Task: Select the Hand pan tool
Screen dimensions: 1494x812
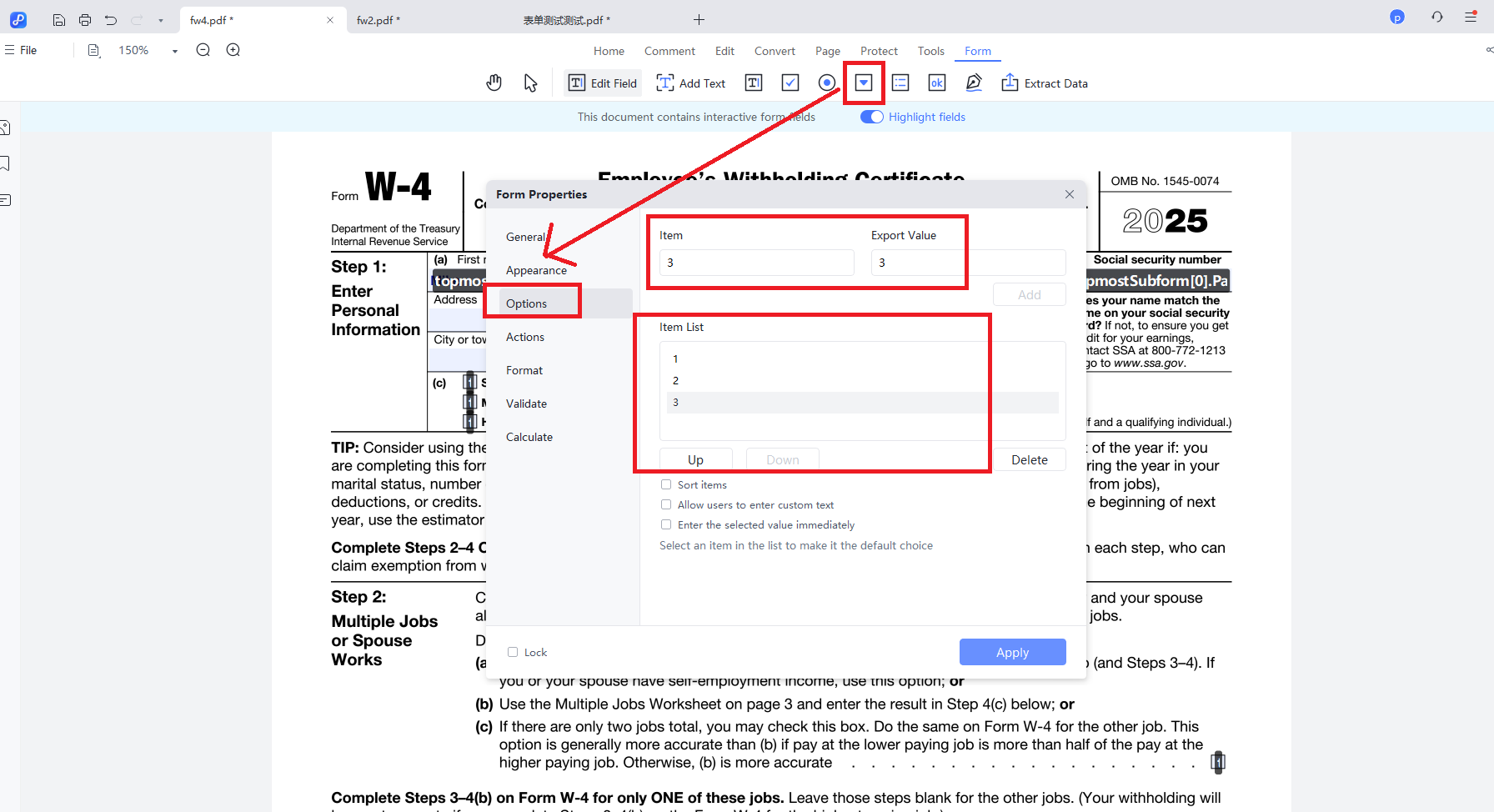Action: (x=494, y=83)
